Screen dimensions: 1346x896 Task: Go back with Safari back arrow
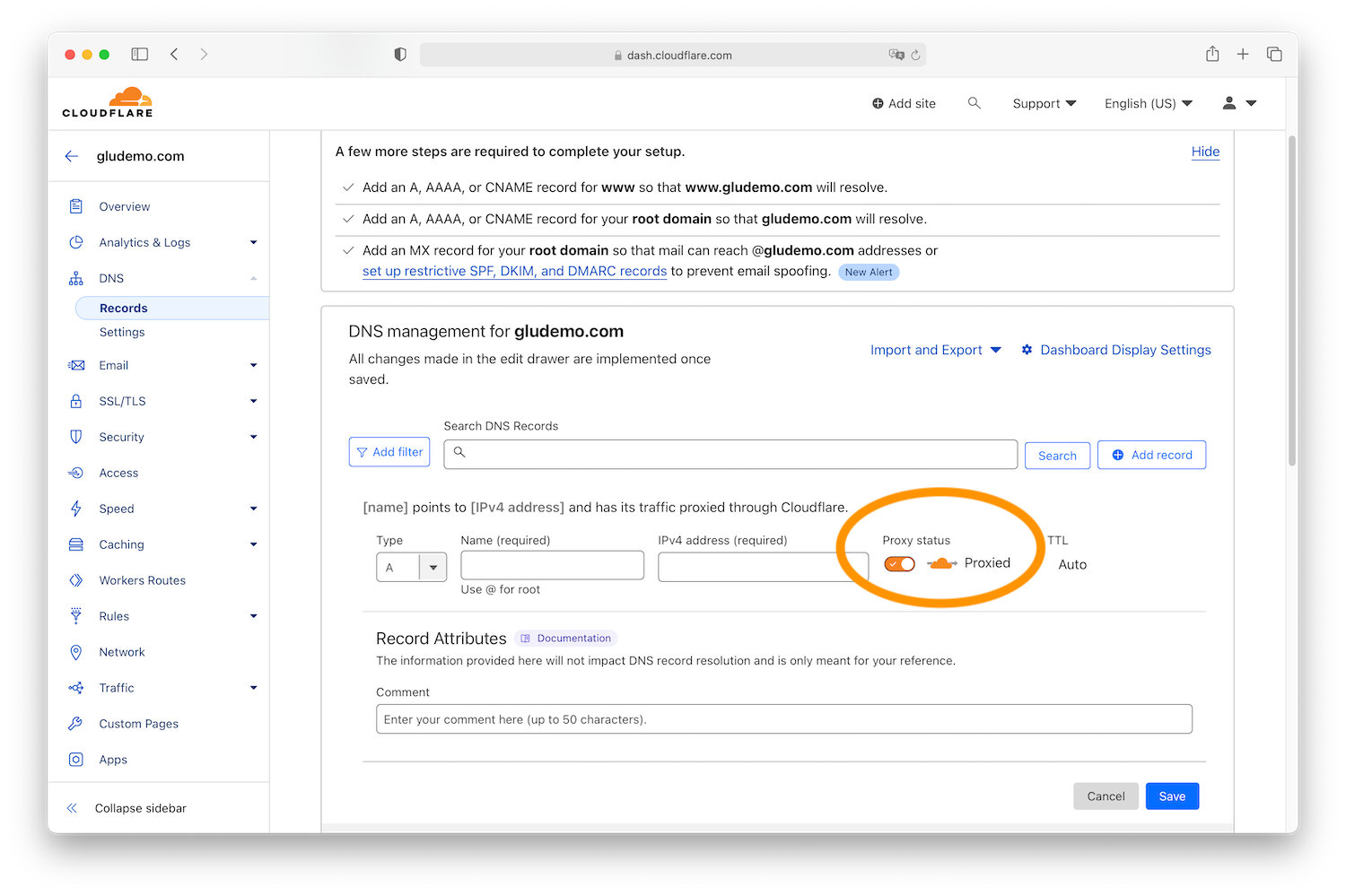pyautogui.click(x=174, y=55)
